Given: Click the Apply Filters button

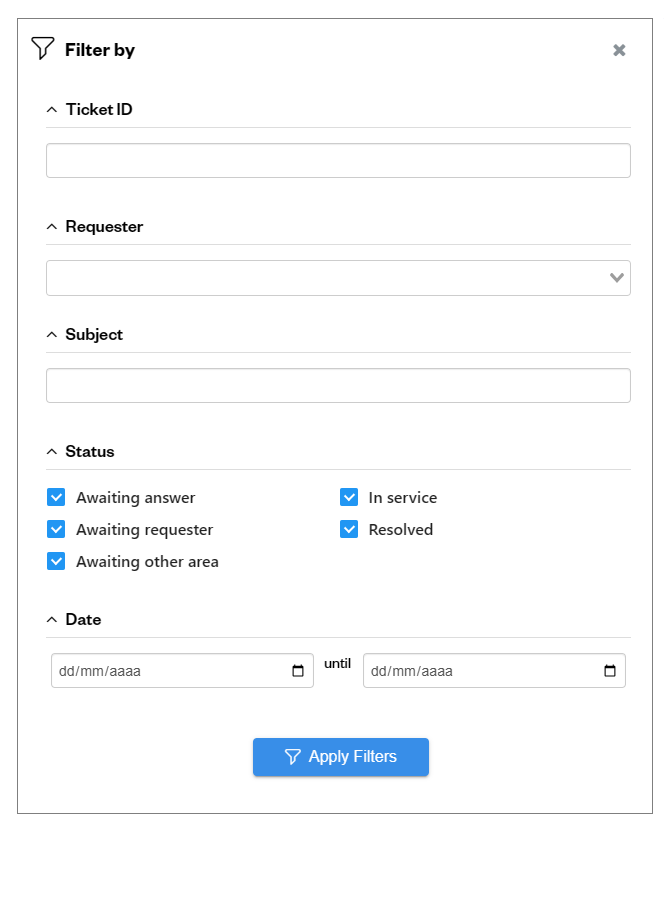Looking at the screenshot, I should (x=340, y=757).
